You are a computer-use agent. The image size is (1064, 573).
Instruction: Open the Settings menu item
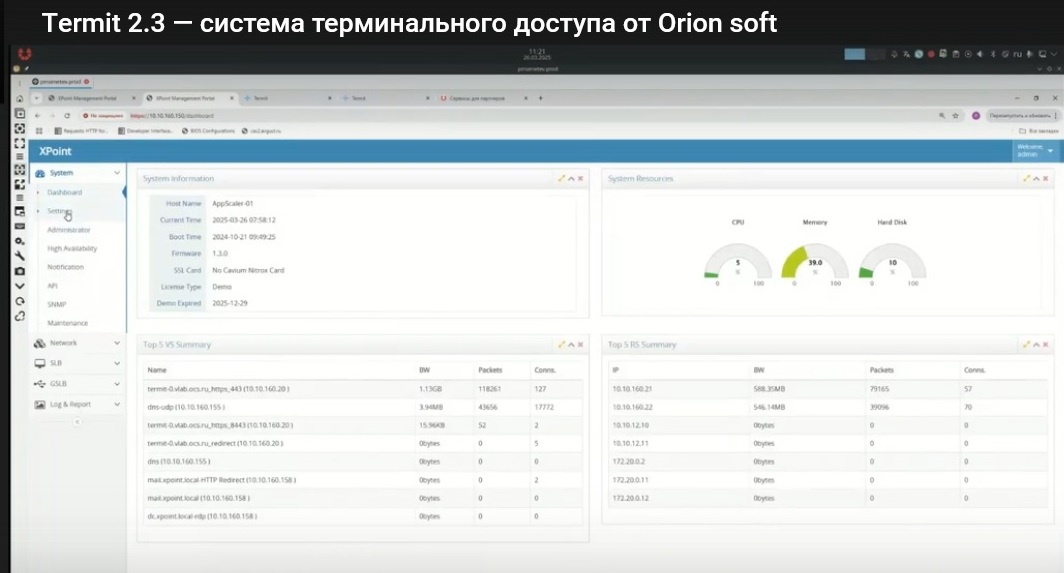(x=59, y=211)
